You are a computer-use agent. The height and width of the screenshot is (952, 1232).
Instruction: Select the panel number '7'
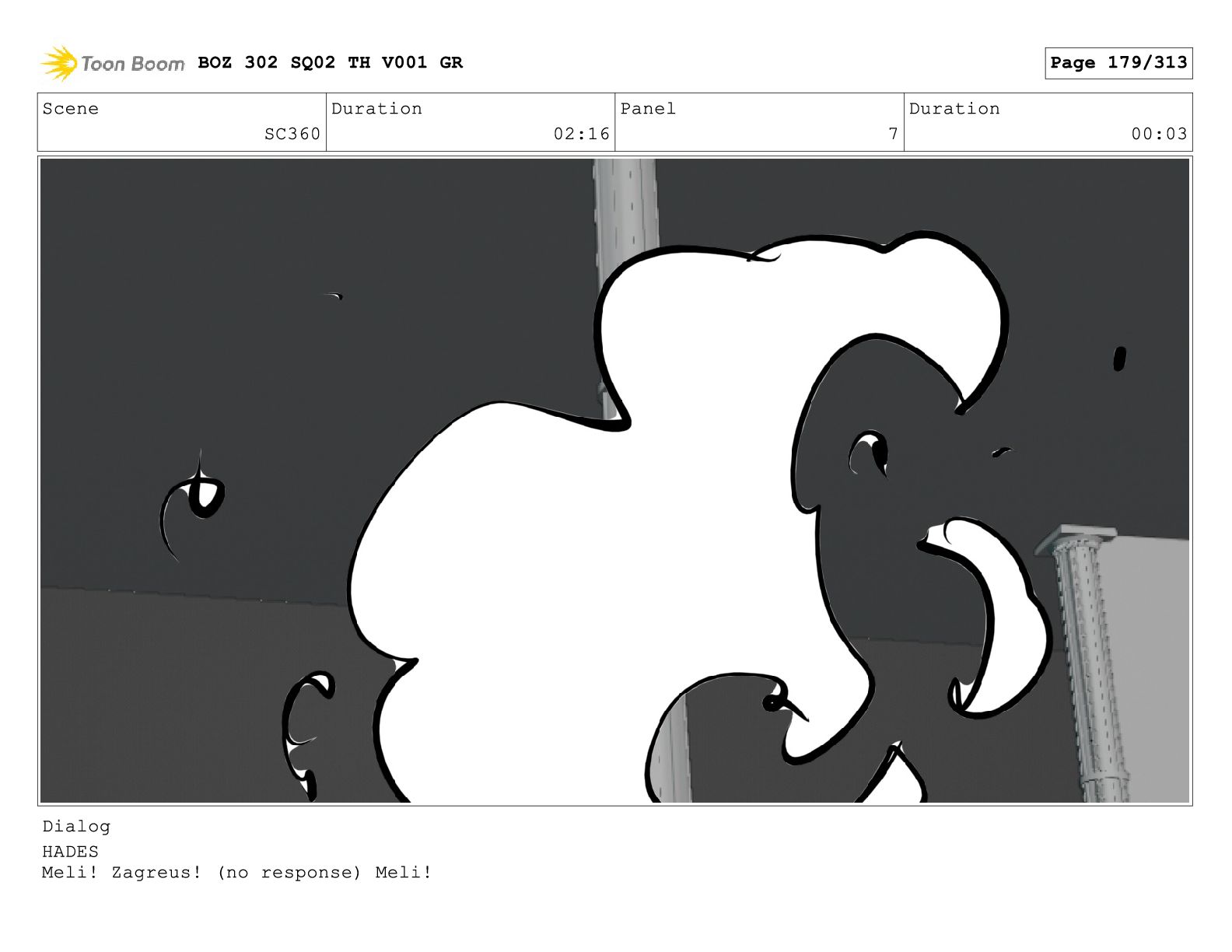[894, 134]
